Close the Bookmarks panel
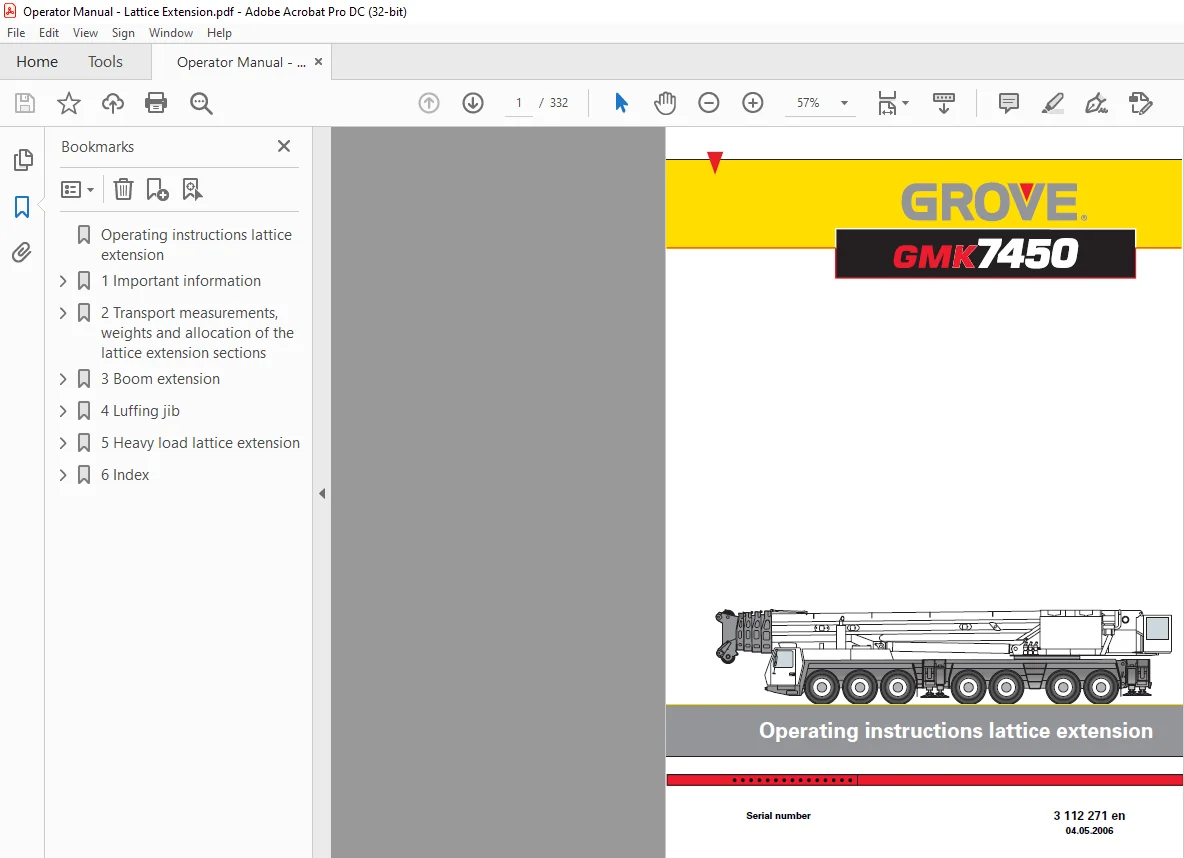 [284, 146]
